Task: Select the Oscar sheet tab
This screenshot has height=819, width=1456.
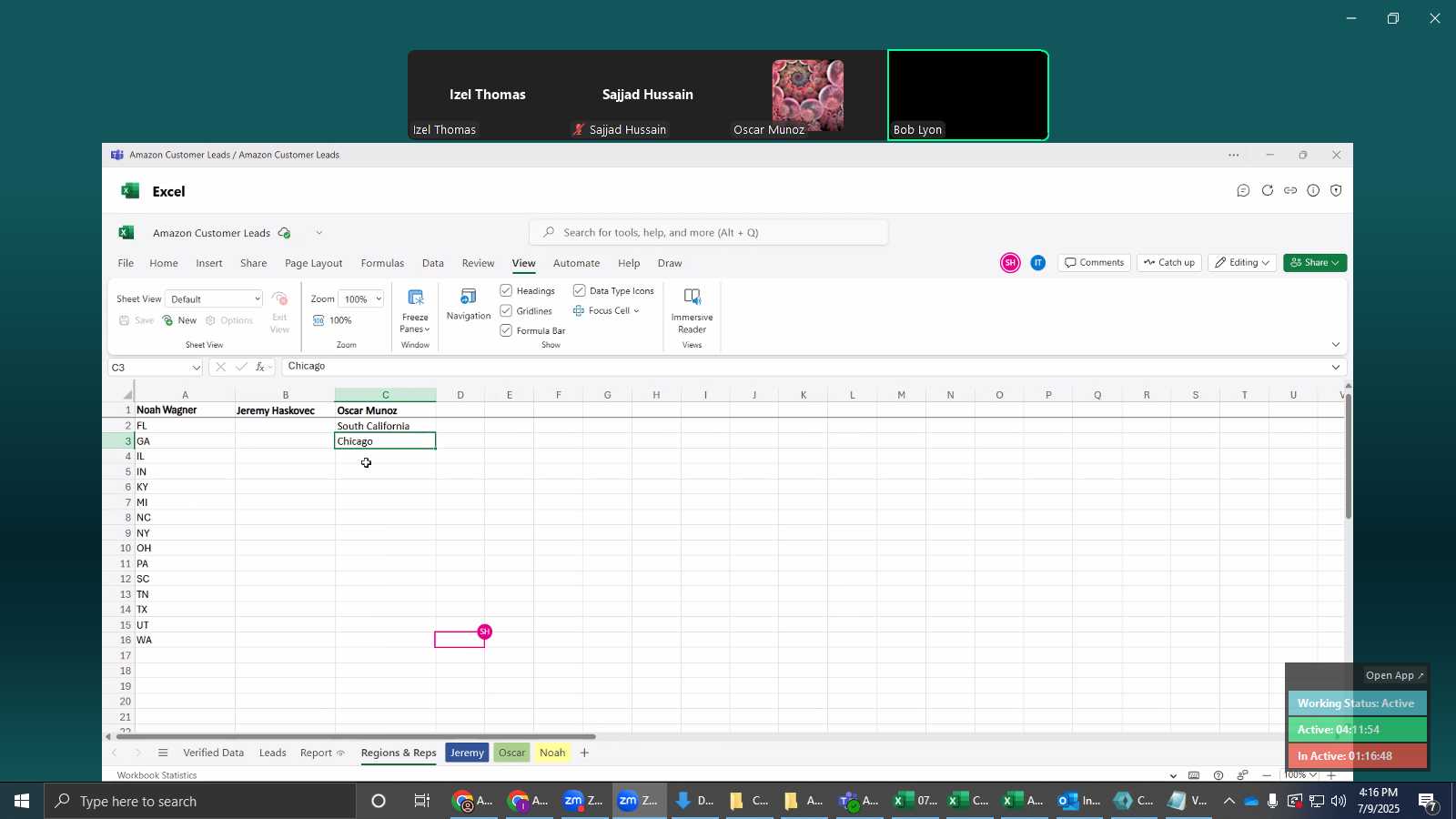Action: click(512, 753)
